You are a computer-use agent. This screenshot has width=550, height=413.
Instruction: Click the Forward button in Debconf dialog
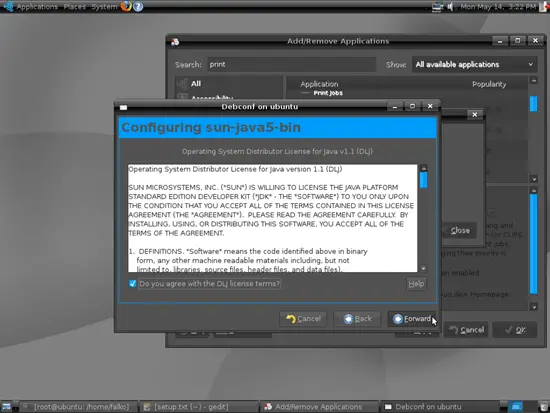pyautogui.click(x=412, y=319)
